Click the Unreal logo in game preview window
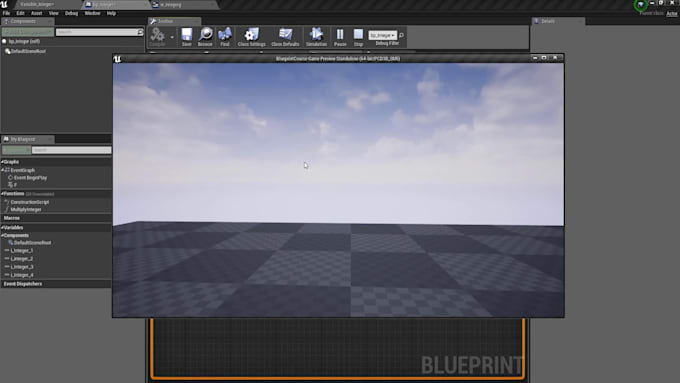680x383 pixels. pos(117,59)
